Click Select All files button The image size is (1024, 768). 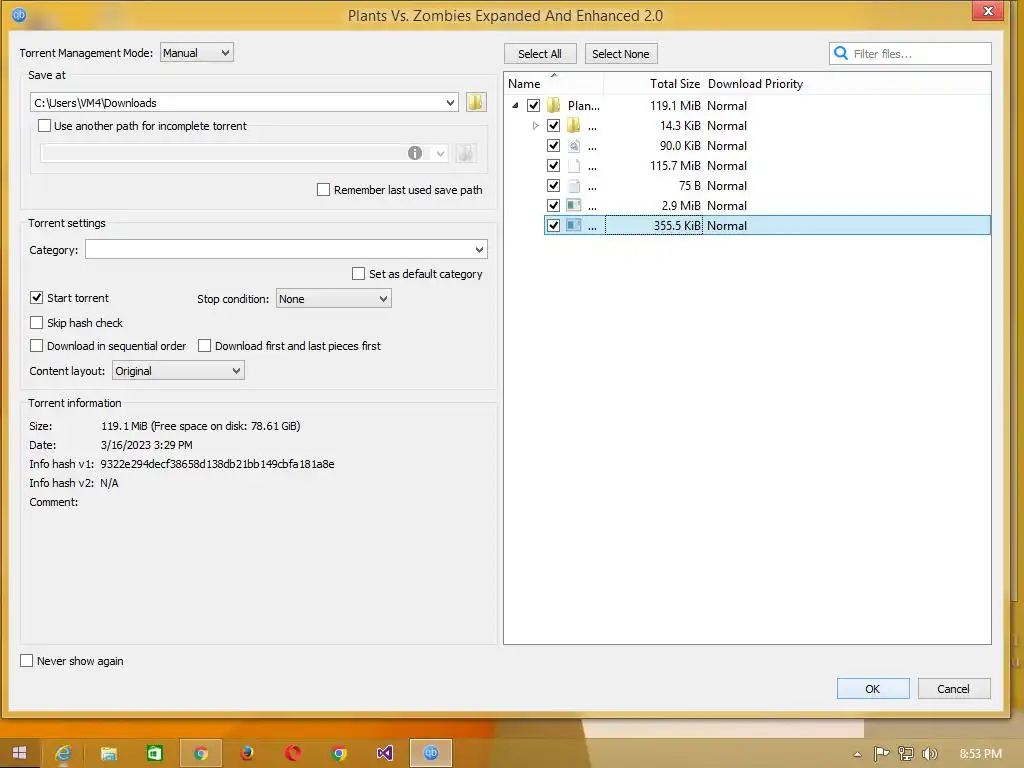(x=540, y=54)
